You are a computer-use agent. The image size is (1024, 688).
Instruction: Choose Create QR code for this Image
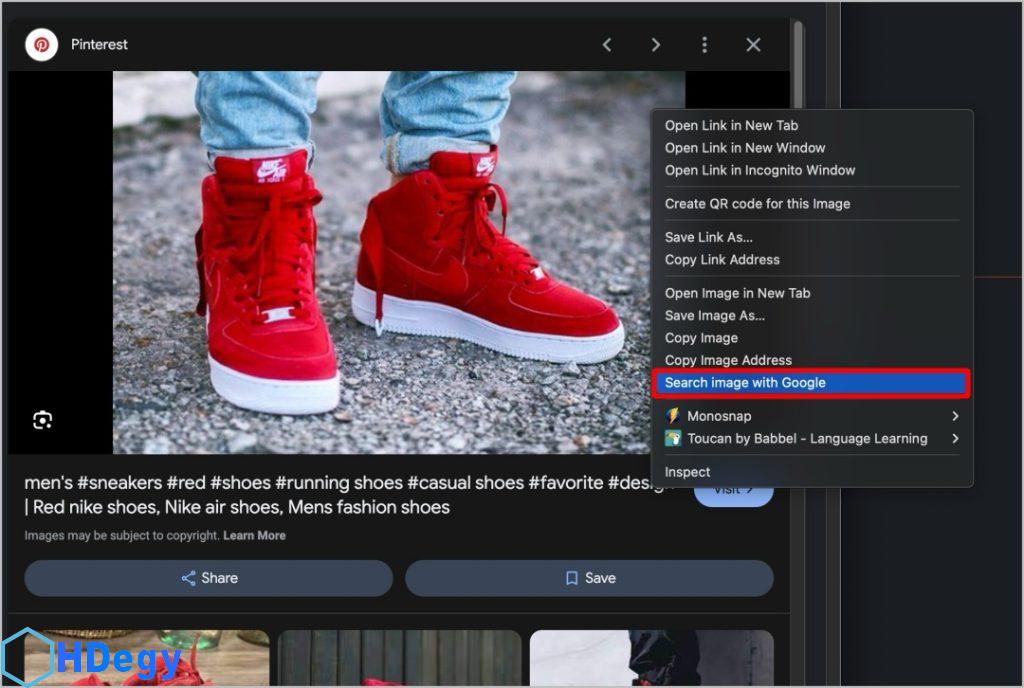click(x=757, y=203)
